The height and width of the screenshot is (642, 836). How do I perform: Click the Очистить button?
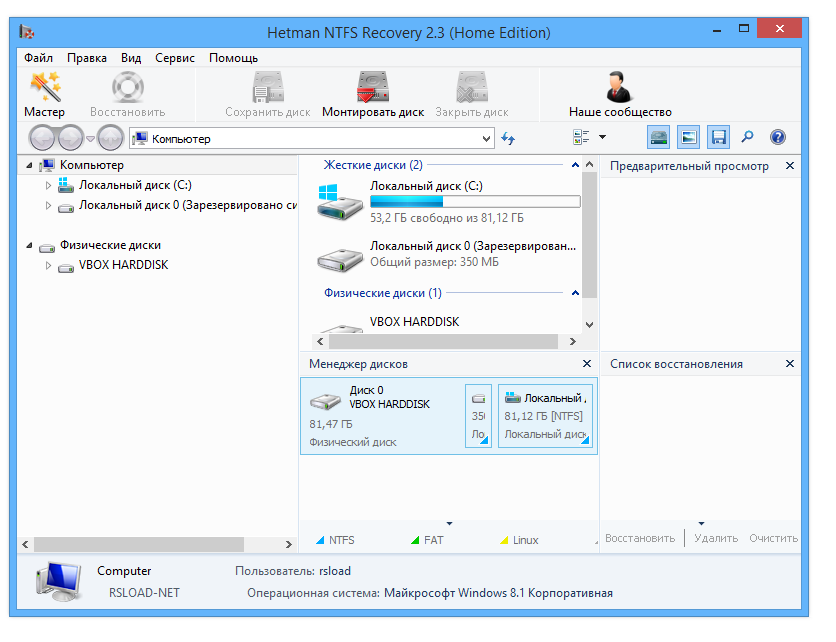click(775, 537)
